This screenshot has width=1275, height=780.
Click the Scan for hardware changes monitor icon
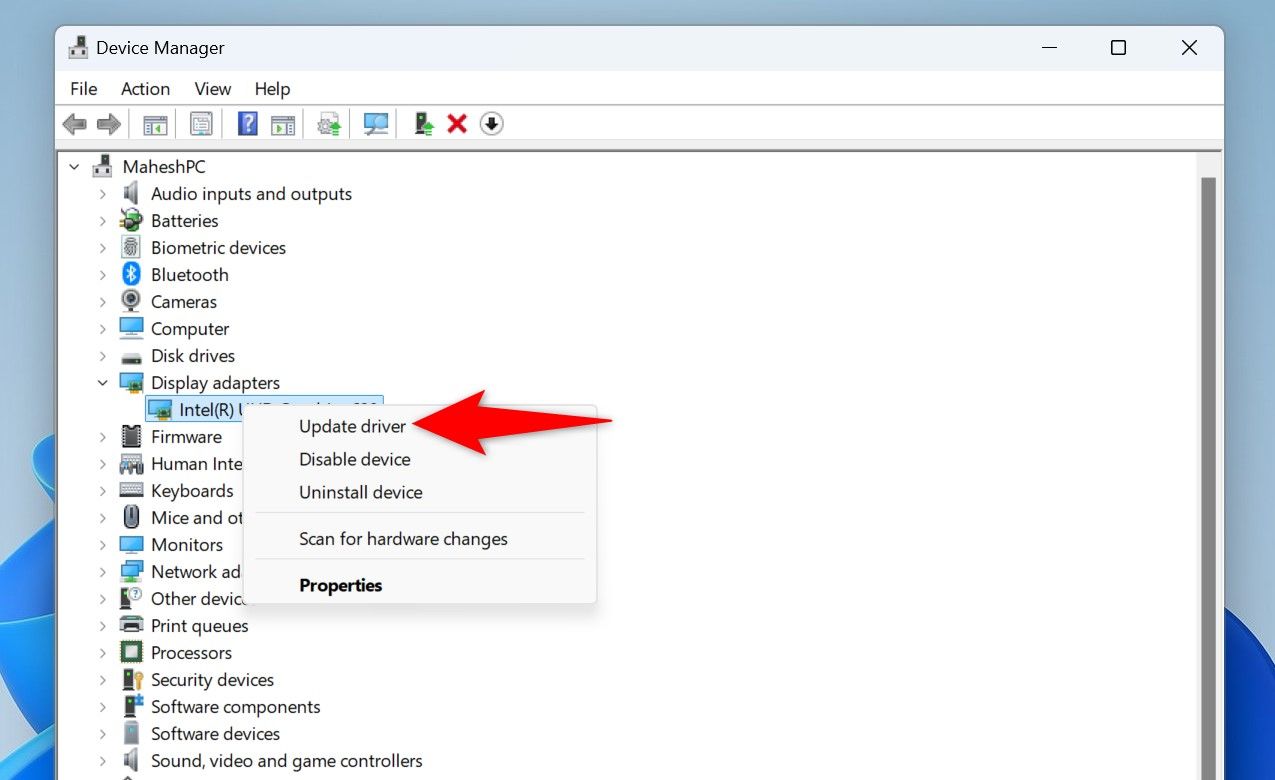(376, 124)
